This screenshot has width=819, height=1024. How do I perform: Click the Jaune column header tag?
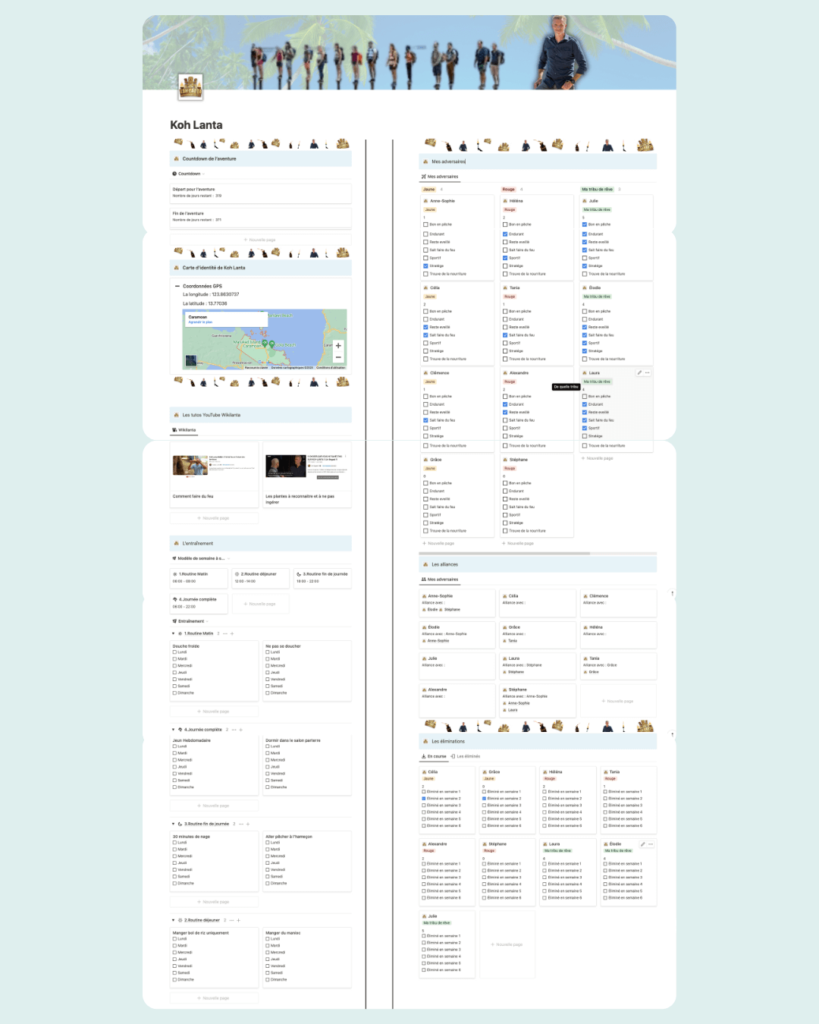point(428,189)
